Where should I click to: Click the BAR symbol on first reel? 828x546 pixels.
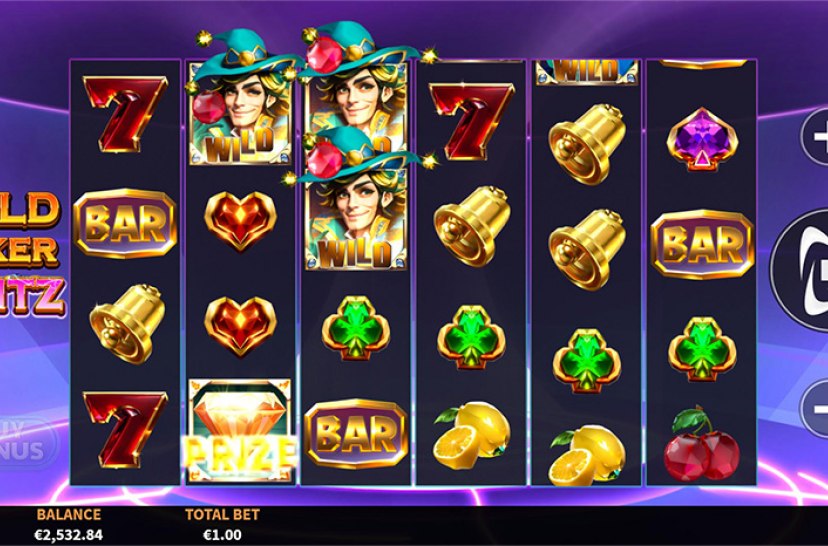[125, 223]
